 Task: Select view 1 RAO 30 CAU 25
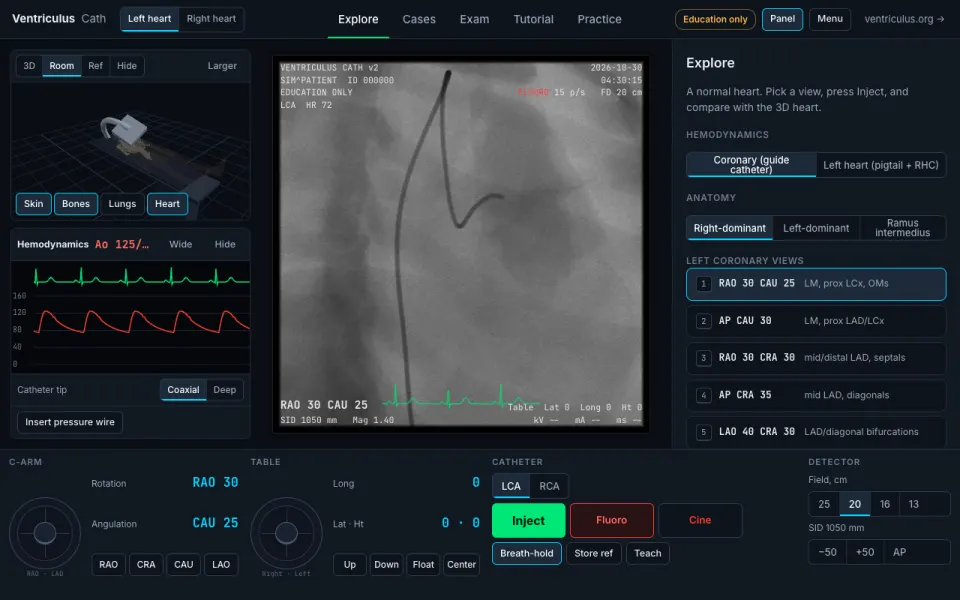click(x=816, y=284)
